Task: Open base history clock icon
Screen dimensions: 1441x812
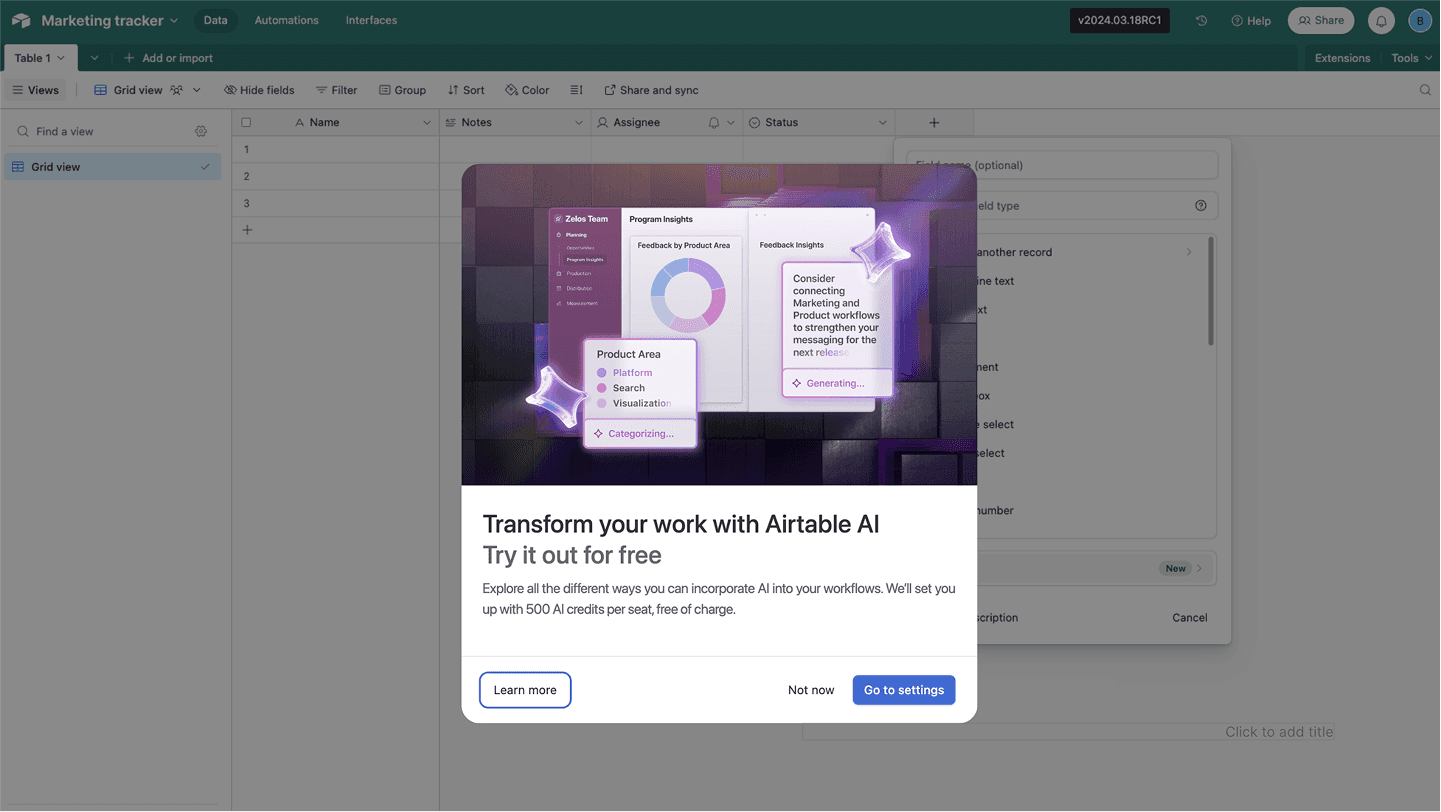Action: click(x=1201, y=20)
